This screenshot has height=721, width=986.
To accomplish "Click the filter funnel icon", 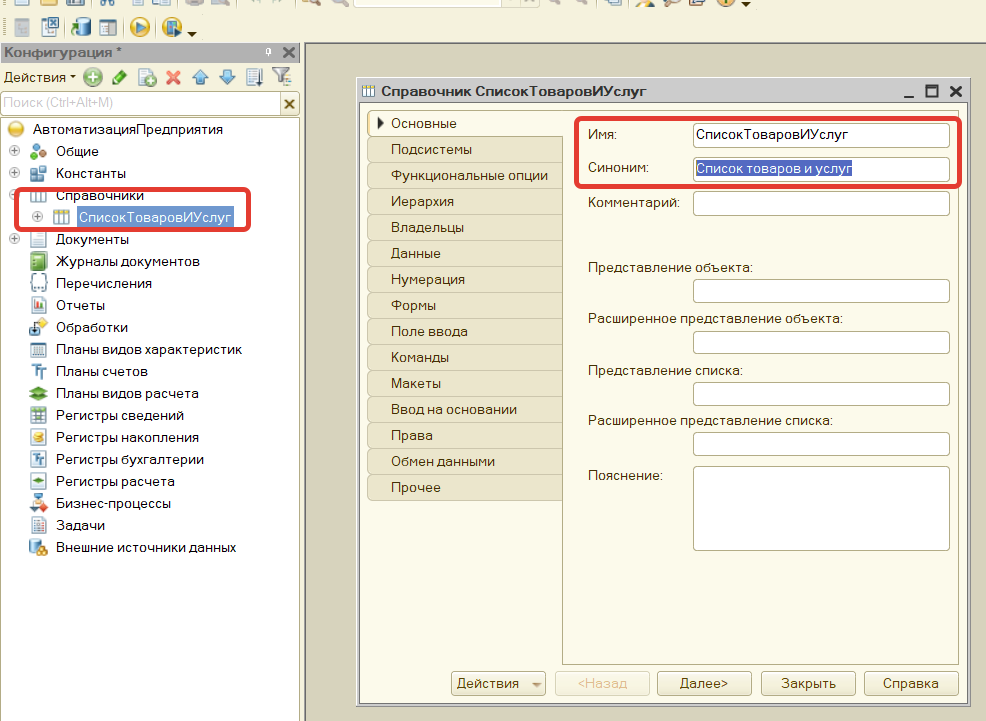I will click(x=282, y=77).
